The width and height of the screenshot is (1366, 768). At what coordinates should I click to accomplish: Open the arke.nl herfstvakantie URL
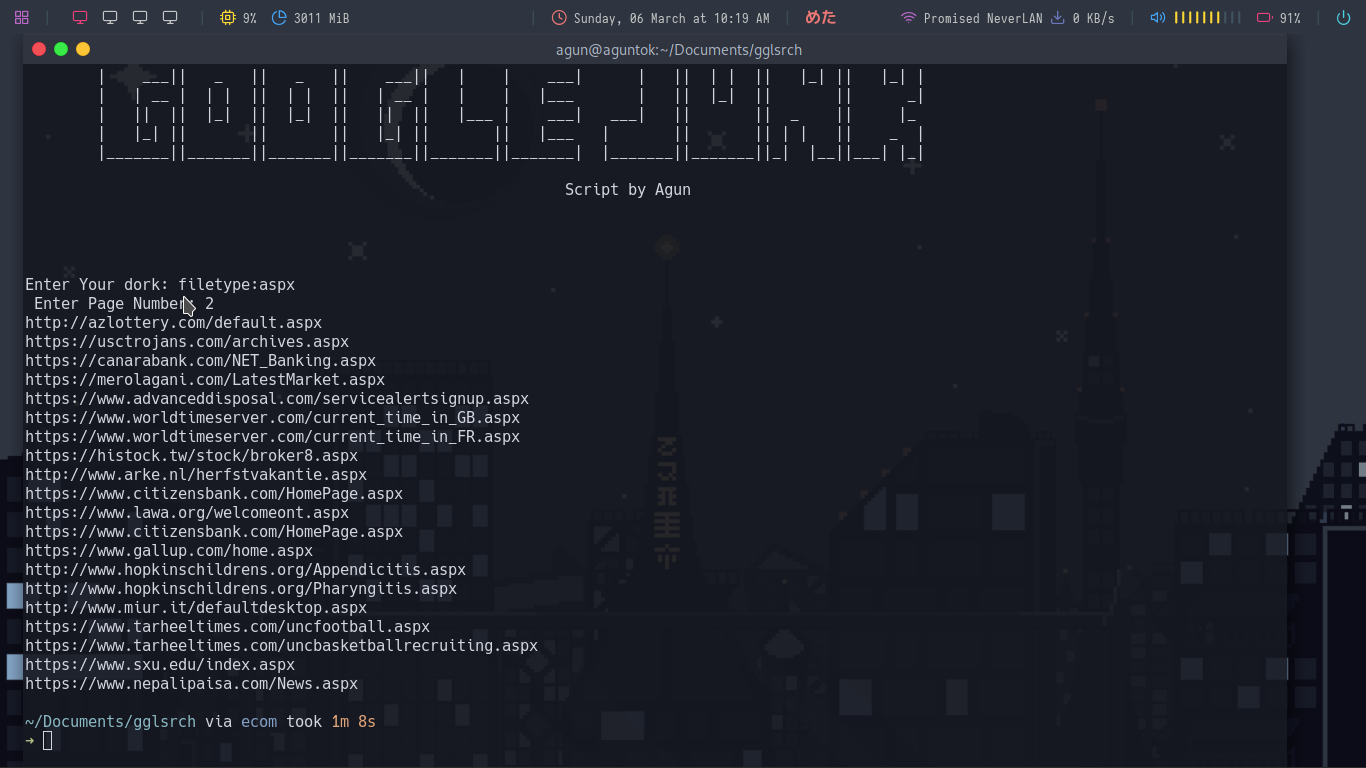pyautogui.click(x=196, y=475)
